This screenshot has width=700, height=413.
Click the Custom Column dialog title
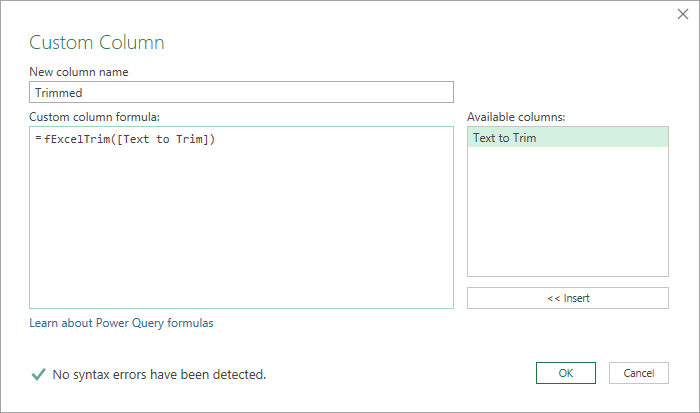[97, 42]
